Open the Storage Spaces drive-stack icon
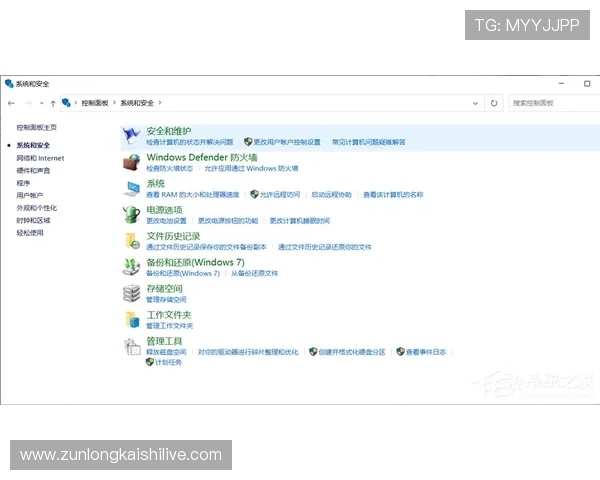600x480 pixels. [132, 293]
